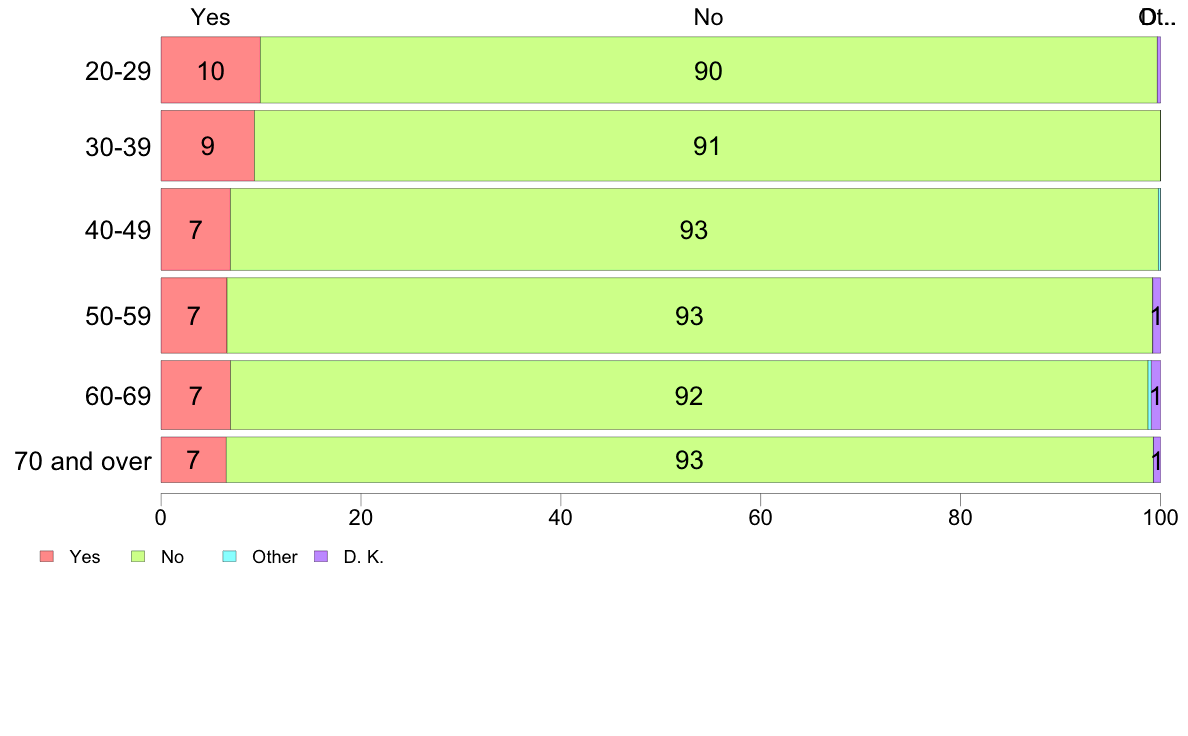Select the red Yes segment for 20-29
1188x736 pixels.
(x=211, y=70)
